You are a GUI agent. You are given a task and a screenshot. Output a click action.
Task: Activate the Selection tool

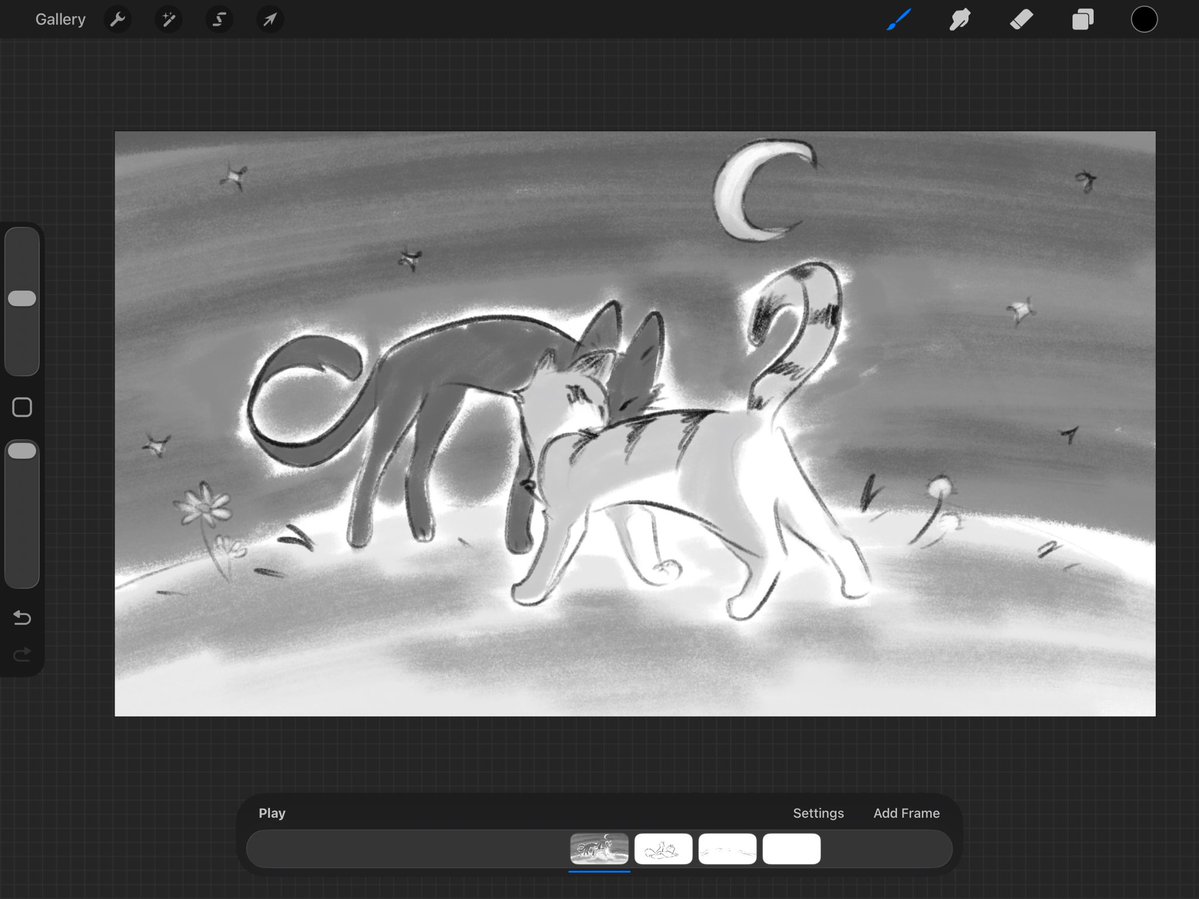click(x=218, y=19)
